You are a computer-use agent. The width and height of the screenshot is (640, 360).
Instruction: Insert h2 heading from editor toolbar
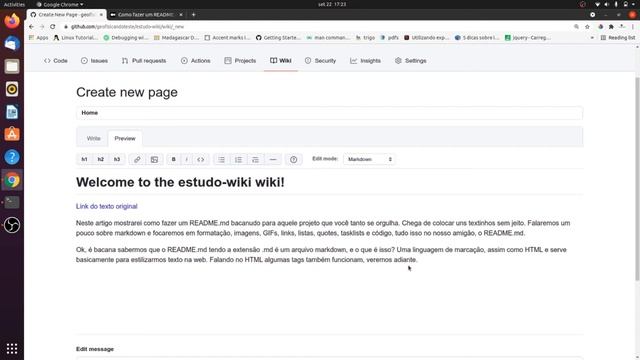pos(101,159)
